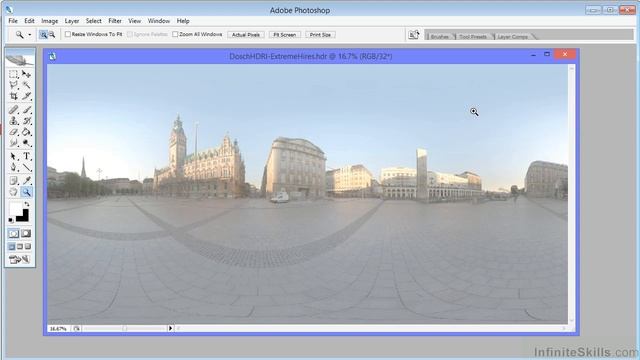This screenshot has height=360, width=640.
Task: Open the Layer menu
Action: pyautogui.click(x=72, y=21)
